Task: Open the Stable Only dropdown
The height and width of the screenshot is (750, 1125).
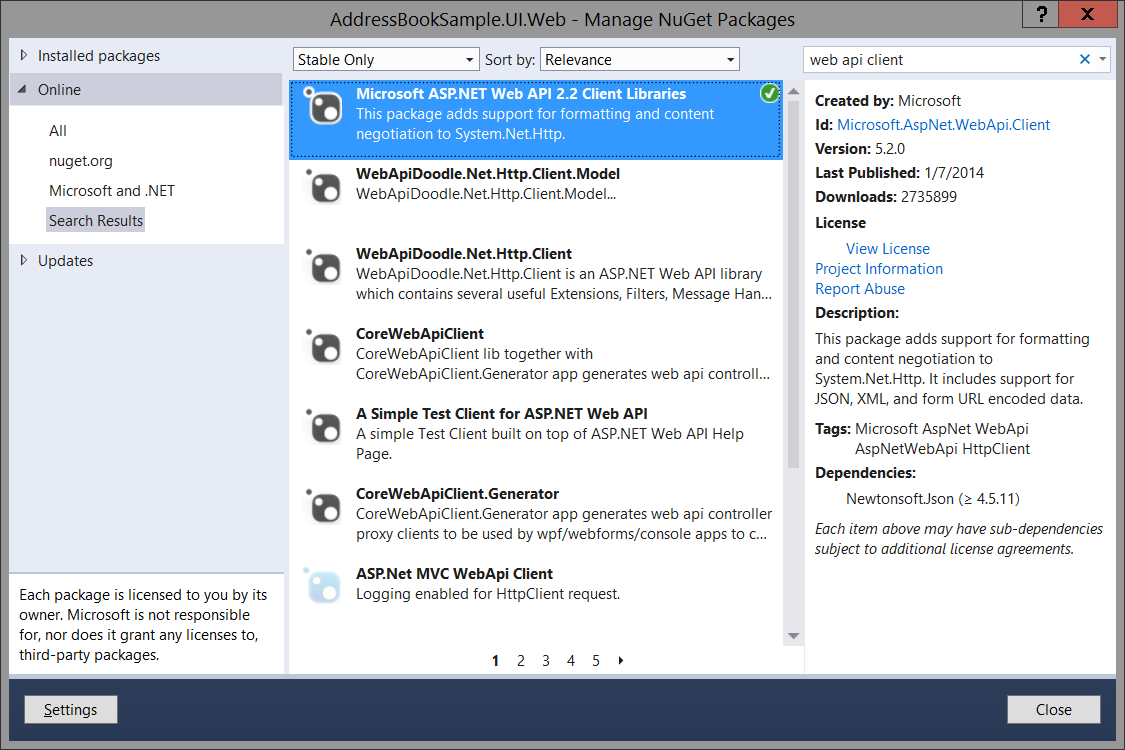Action: coord(385,60)
